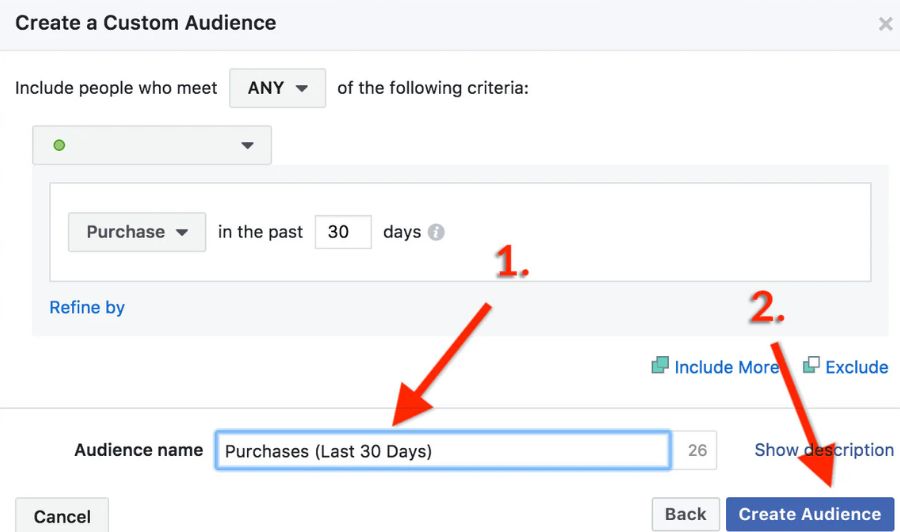The width and height of the screenshot is (900, 532).
Task: Click the Back button
Action: coord(685,514)
